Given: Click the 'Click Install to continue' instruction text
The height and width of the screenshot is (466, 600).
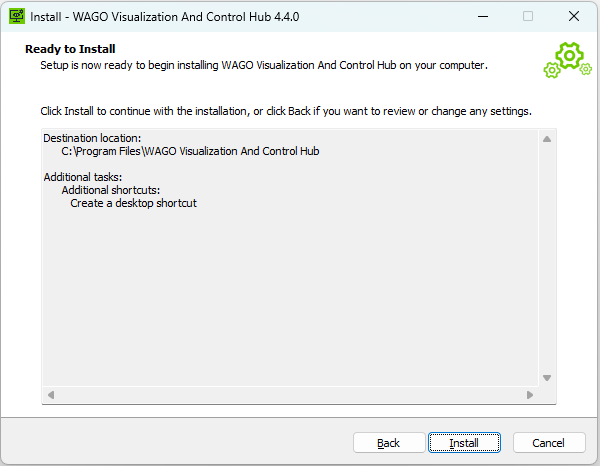Looking at the screenshot, I should 285,110.
